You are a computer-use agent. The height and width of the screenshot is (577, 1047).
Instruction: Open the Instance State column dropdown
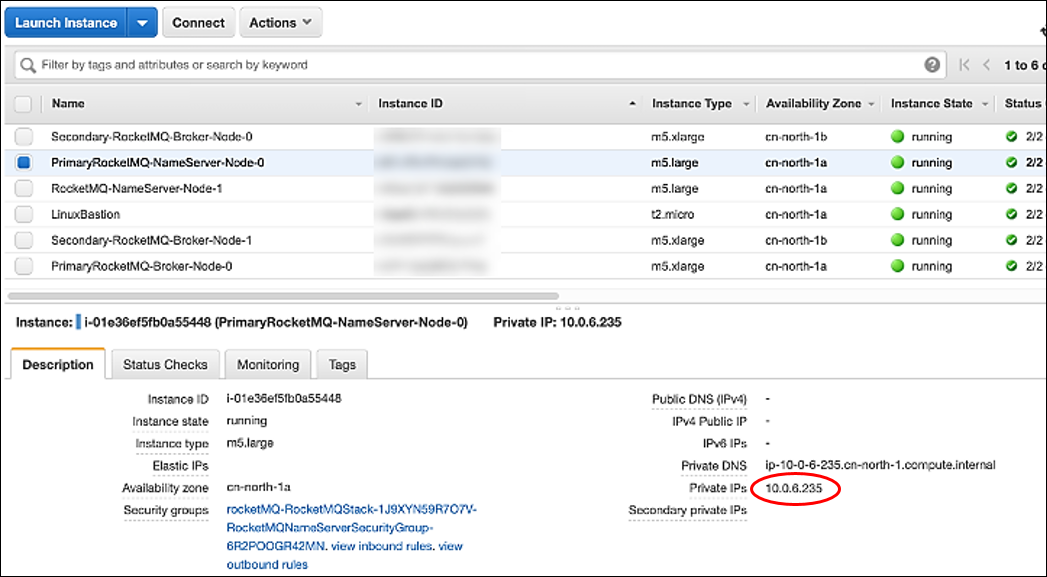click(x=985, y=104)
